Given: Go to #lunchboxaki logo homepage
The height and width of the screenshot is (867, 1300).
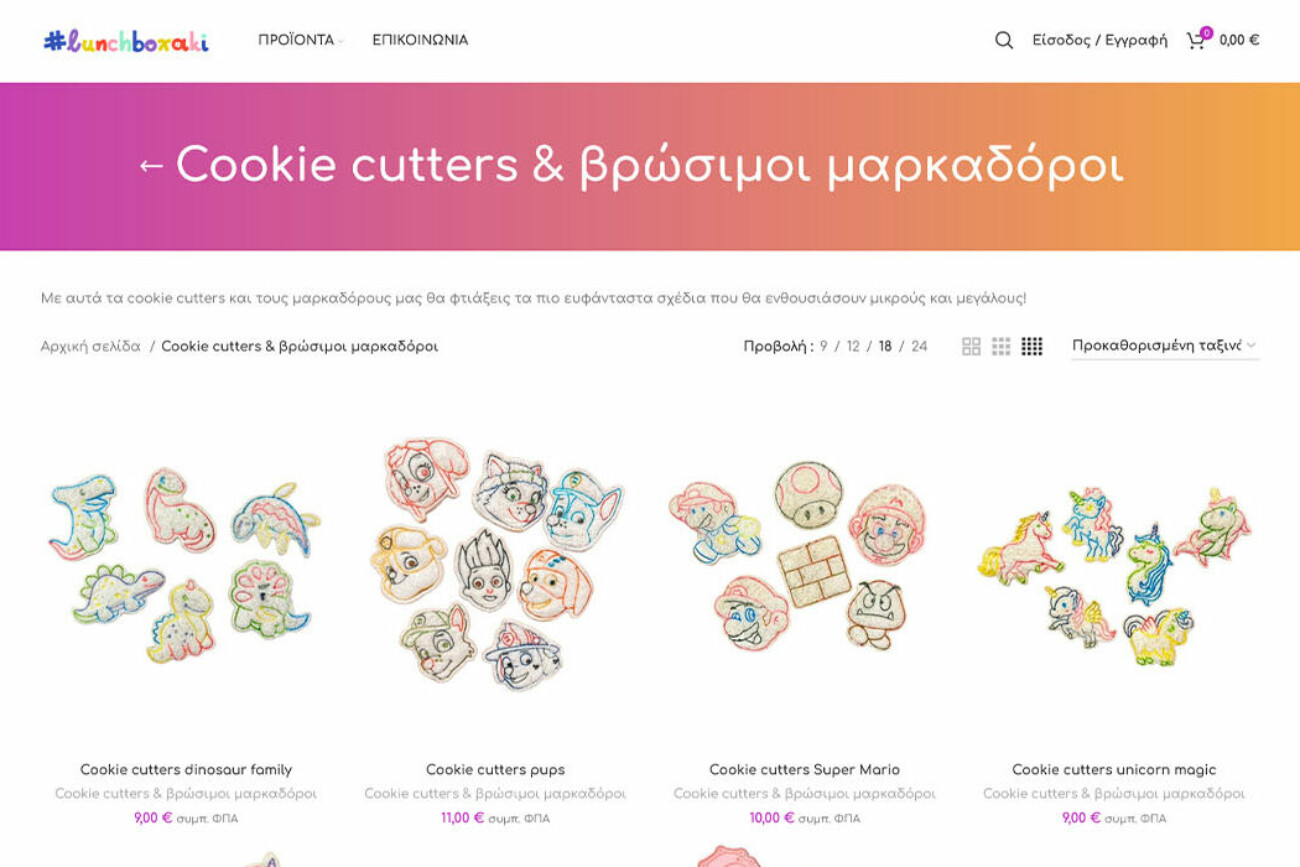Looking at the screenshot, I should (x=126, y=40).
